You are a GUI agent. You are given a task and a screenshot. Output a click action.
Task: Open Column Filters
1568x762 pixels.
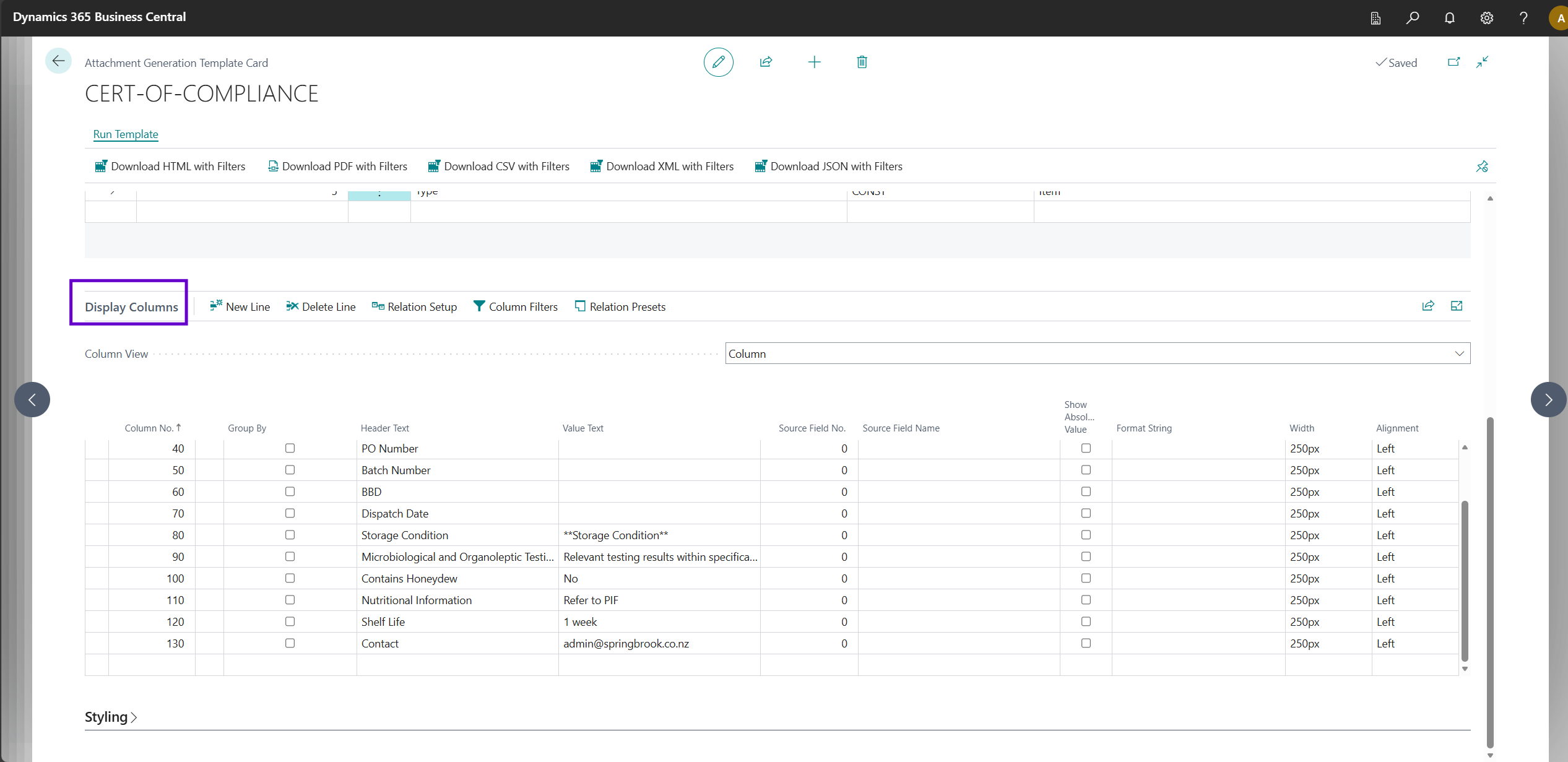tap(515, 306)
